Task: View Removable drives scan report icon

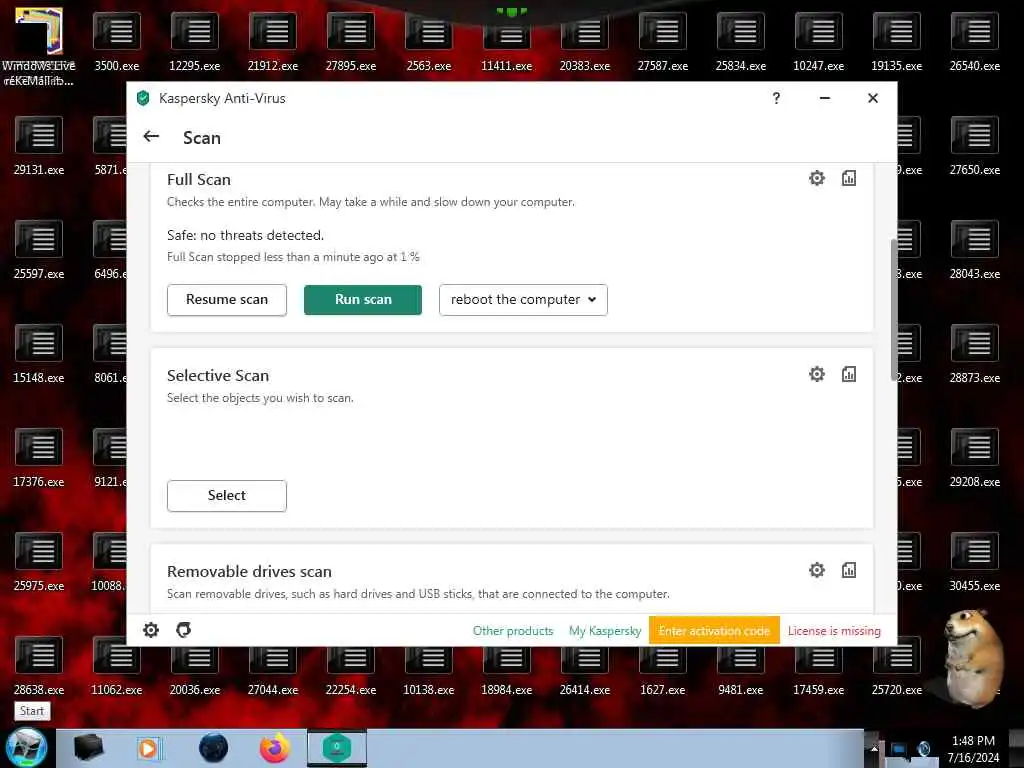Action: pyautogui.click(x=848, y=570)
